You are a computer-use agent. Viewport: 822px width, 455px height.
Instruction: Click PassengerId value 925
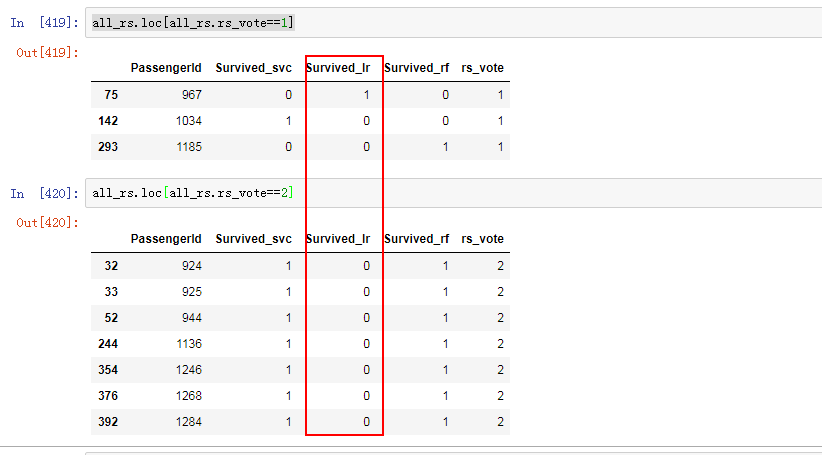coord(192,292)
